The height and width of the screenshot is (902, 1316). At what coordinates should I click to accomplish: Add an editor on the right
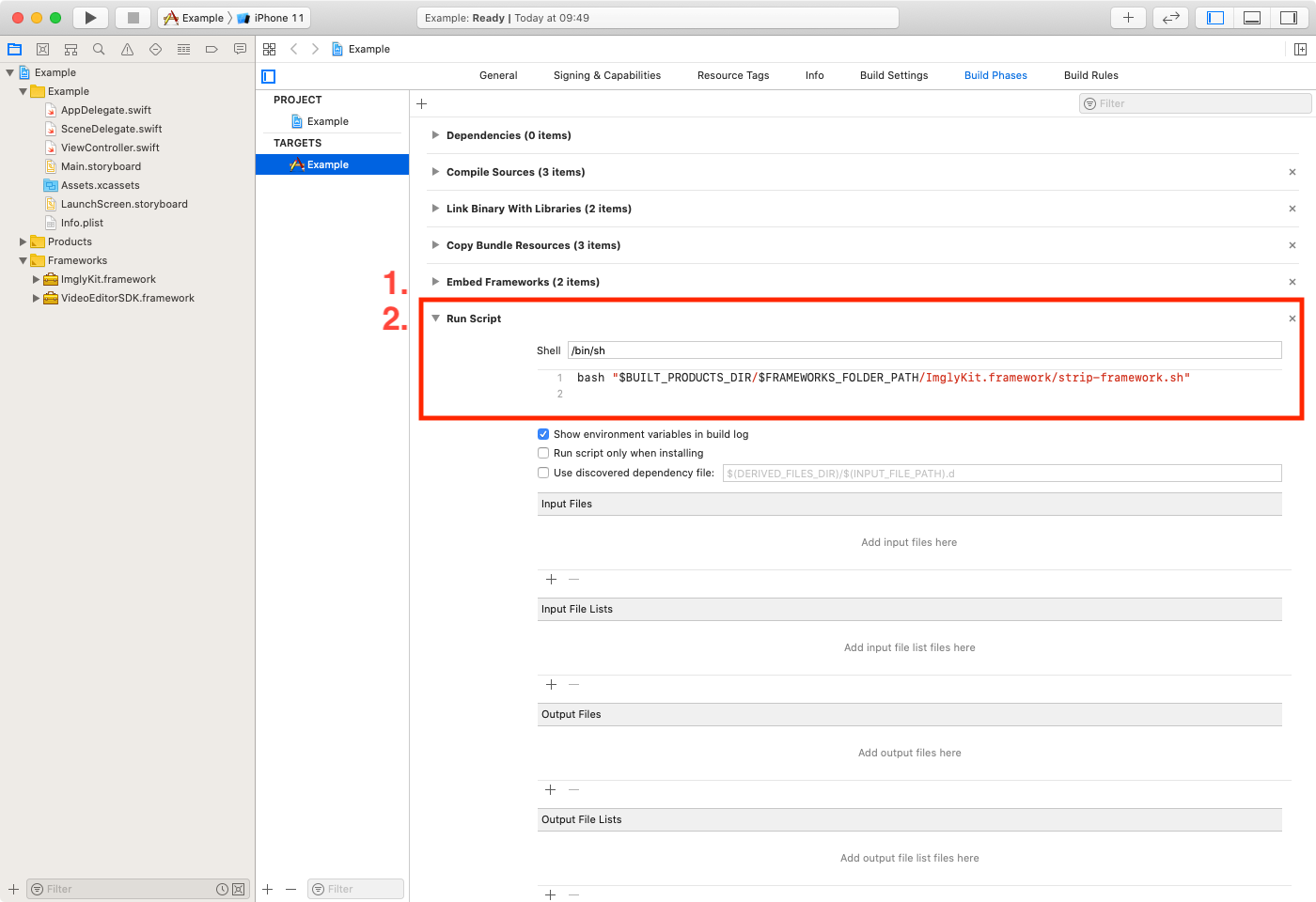coord(1300,49)
